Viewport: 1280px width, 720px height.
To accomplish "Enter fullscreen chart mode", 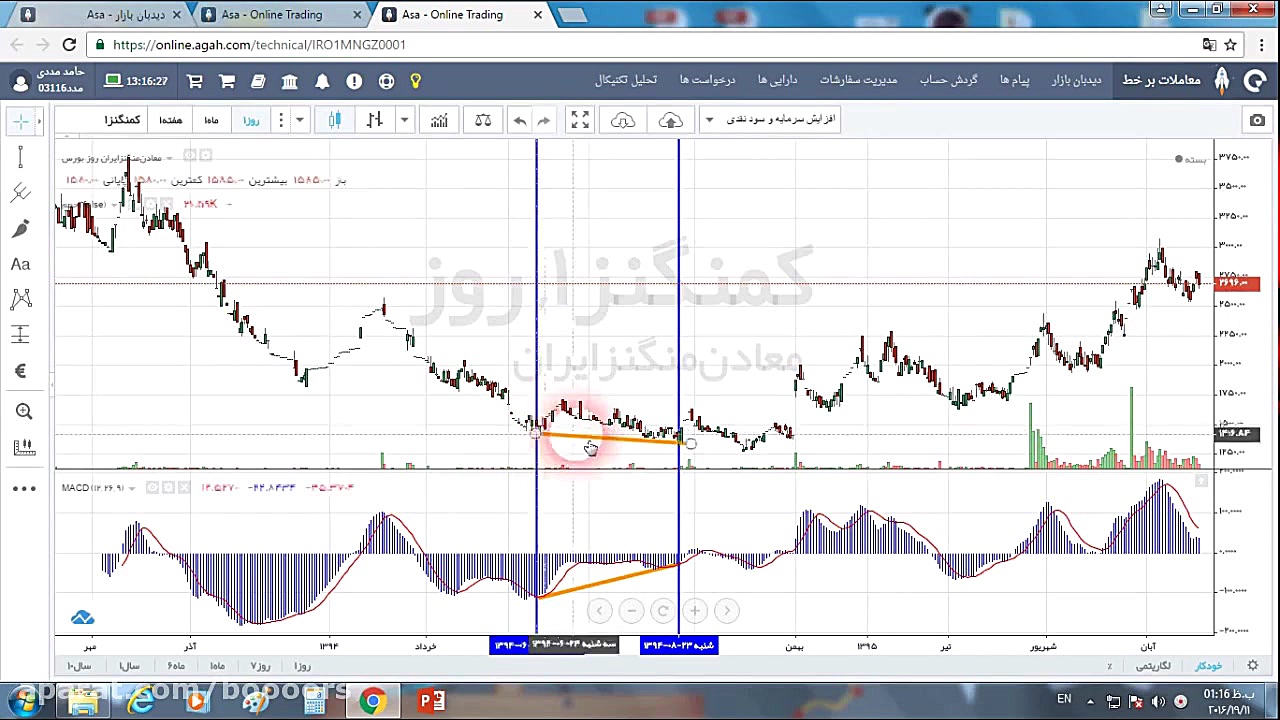I will 580,120.
